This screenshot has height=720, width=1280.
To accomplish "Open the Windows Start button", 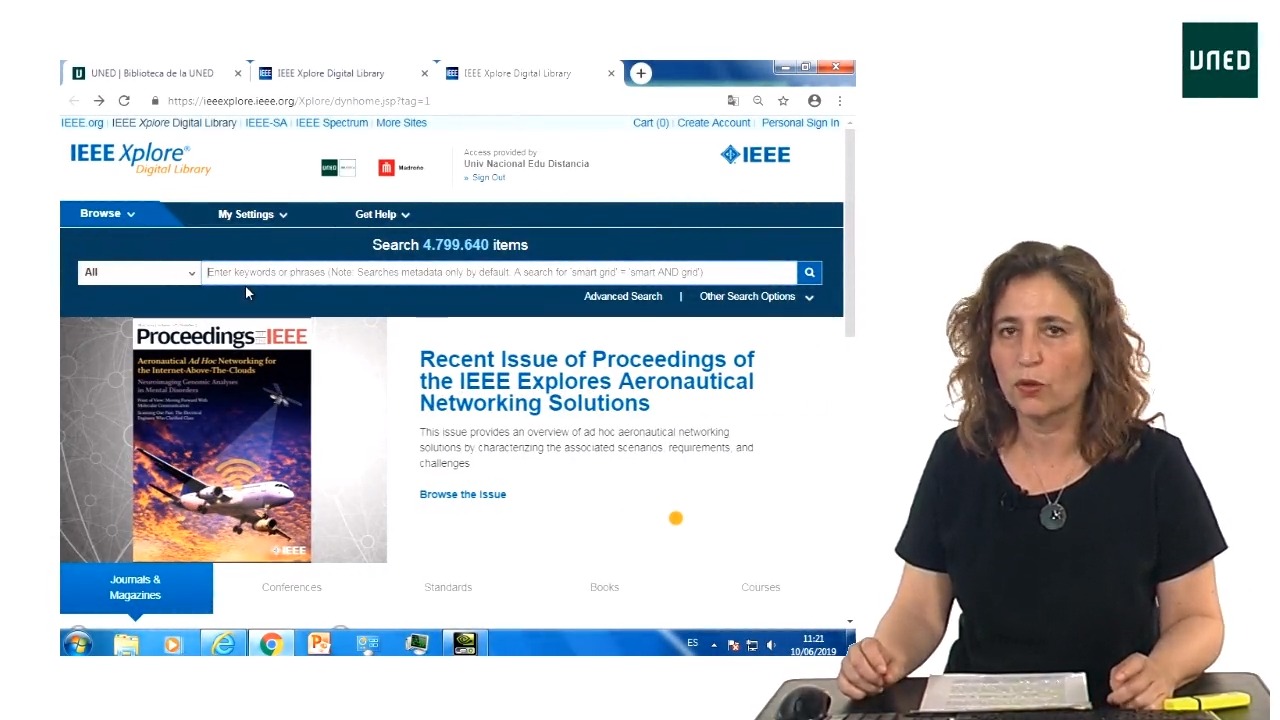I will (78, 644).
